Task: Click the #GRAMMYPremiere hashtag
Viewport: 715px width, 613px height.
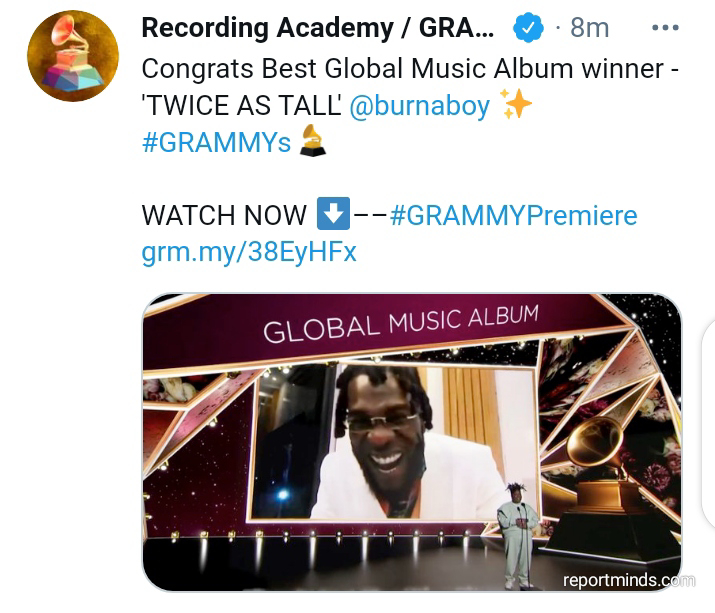Action: coord(514,215)
